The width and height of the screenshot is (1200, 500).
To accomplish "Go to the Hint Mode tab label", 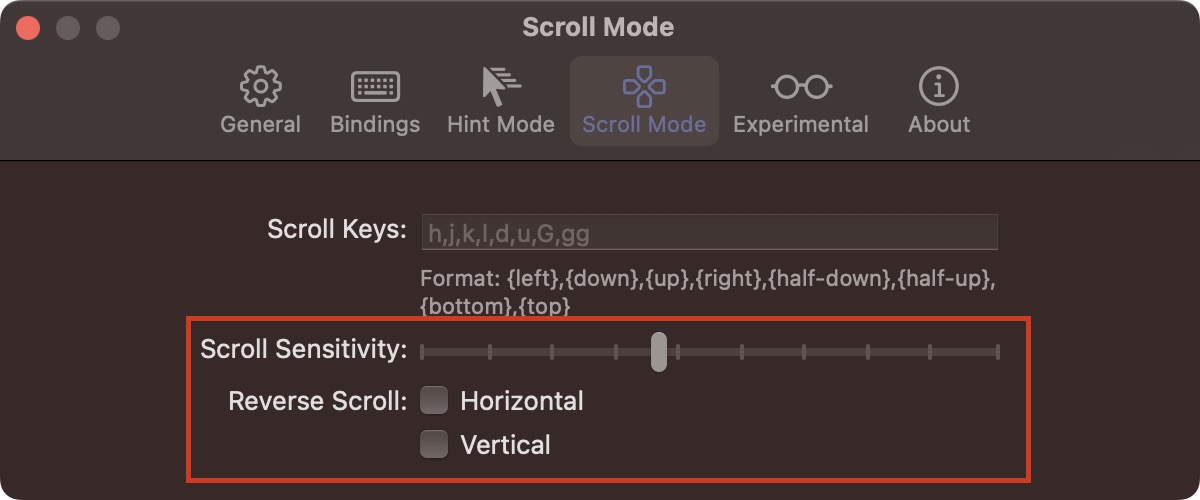I will coord(500,125).
